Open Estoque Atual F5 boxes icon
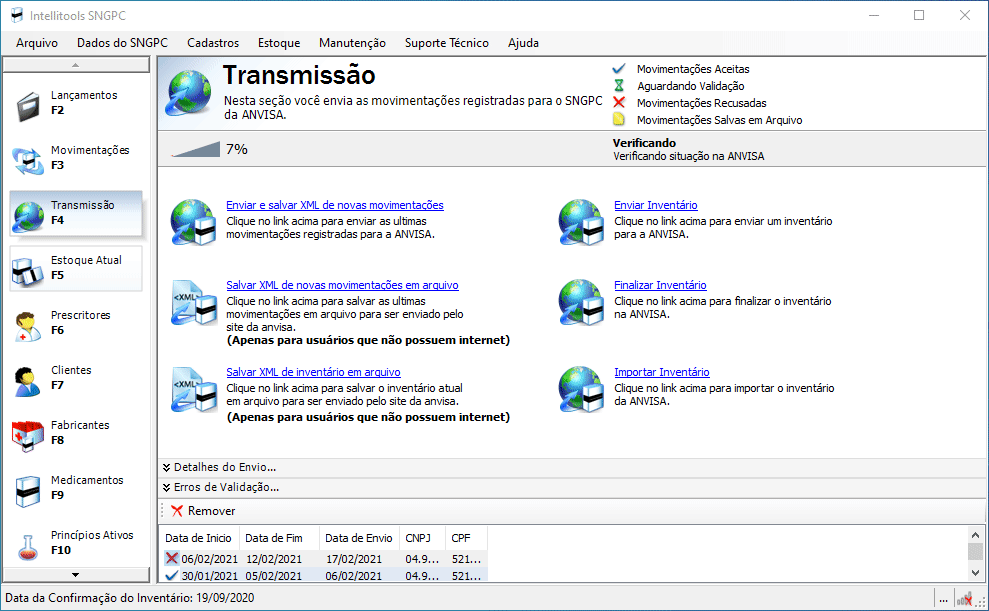The height and width of the screenshot is (611, 989). (28, 271)
